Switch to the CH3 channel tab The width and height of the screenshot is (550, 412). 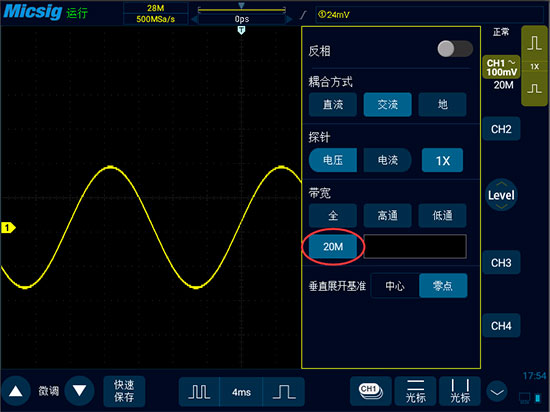point(501,263)
